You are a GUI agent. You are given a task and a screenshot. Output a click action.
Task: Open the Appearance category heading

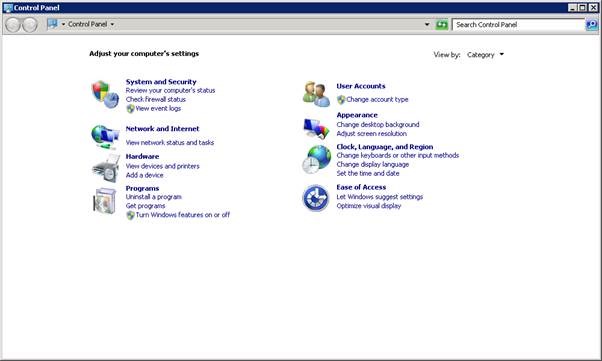(357, 115)
